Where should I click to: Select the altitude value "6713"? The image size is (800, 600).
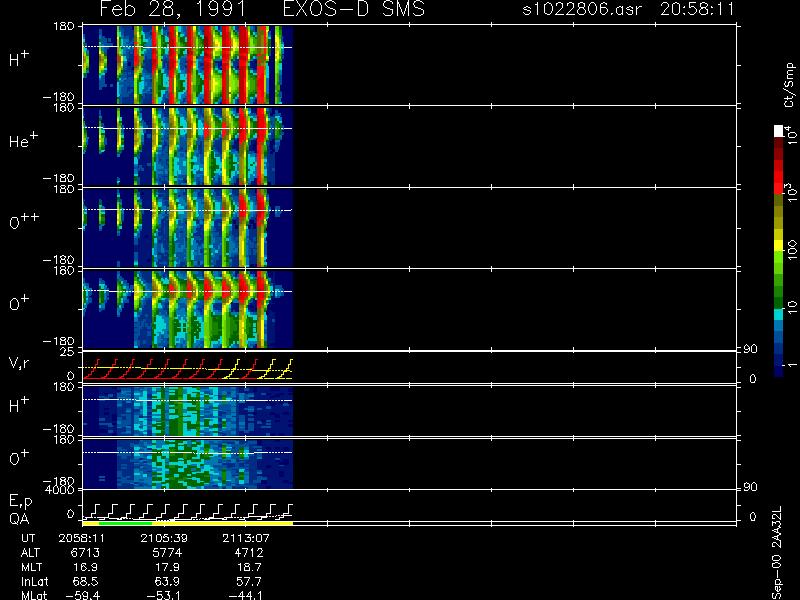(x=85, y=553)
